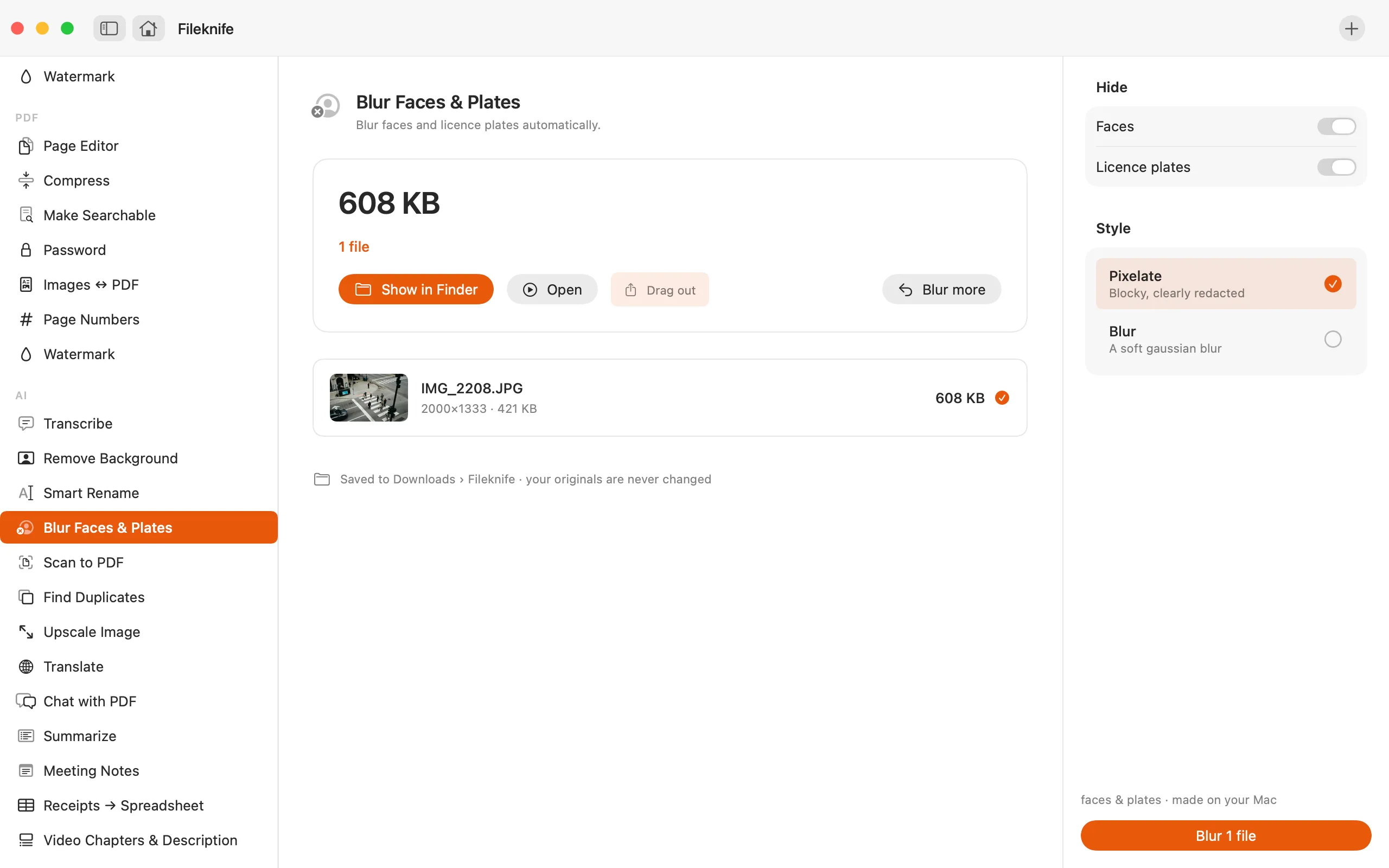1389x868 pixels.
Task: Open Make Searchable tool
Action: 139,215
